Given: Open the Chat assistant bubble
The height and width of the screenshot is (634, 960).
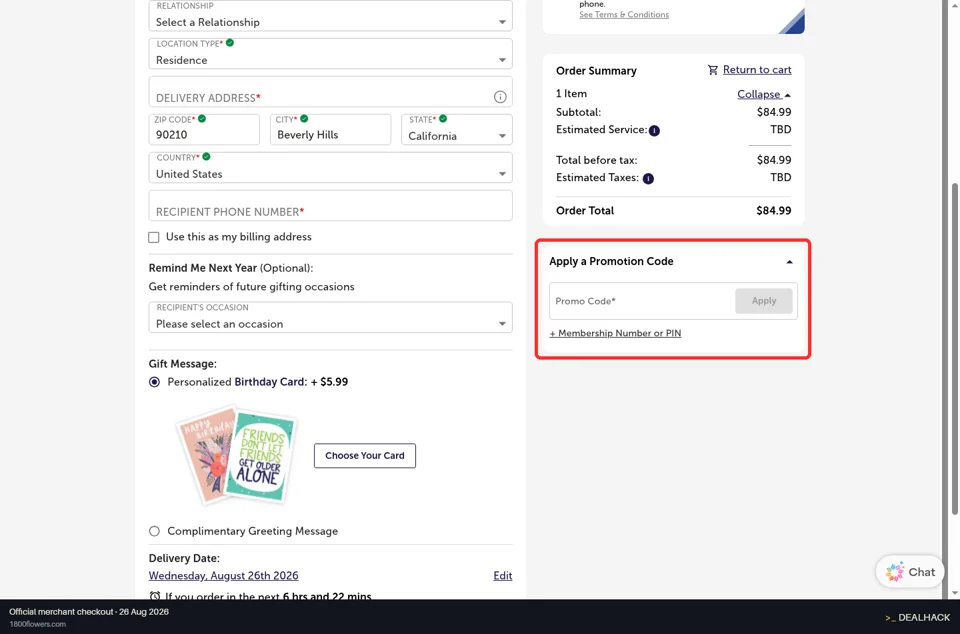Looking at the screenshot, I should (910, 572).
